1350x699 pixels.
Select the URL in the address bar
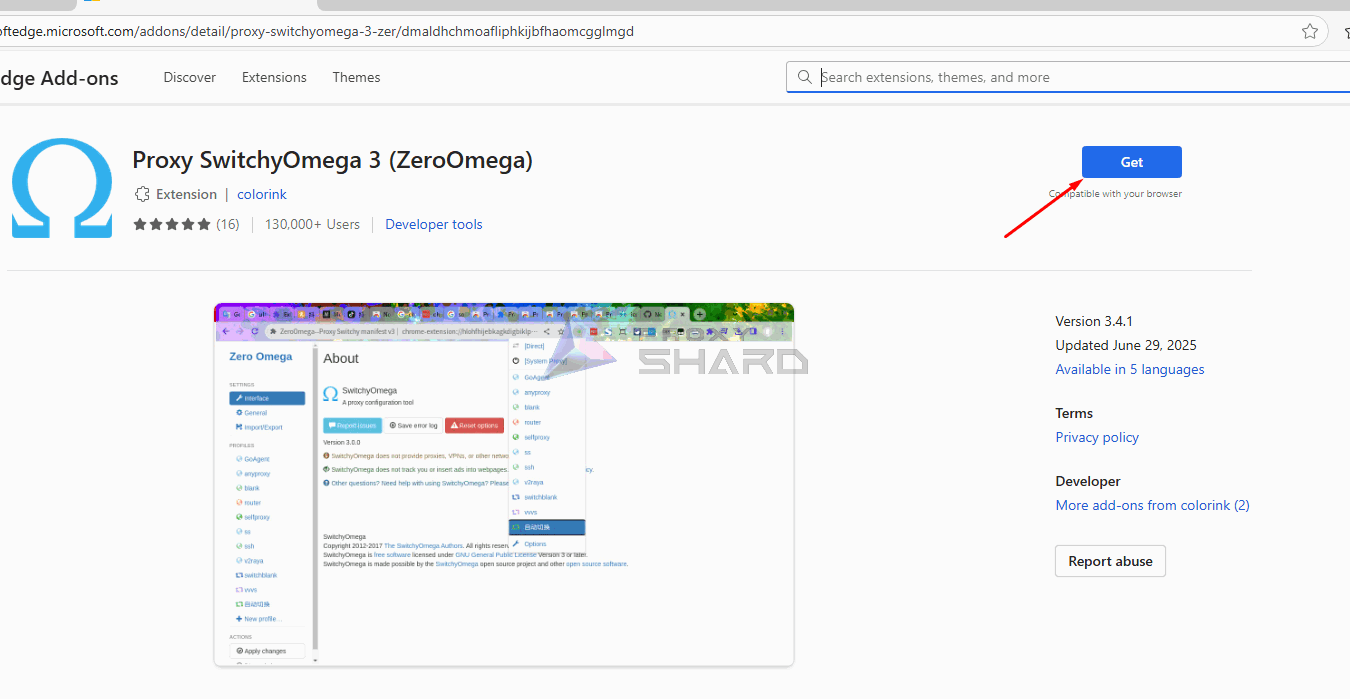point(320,31)
